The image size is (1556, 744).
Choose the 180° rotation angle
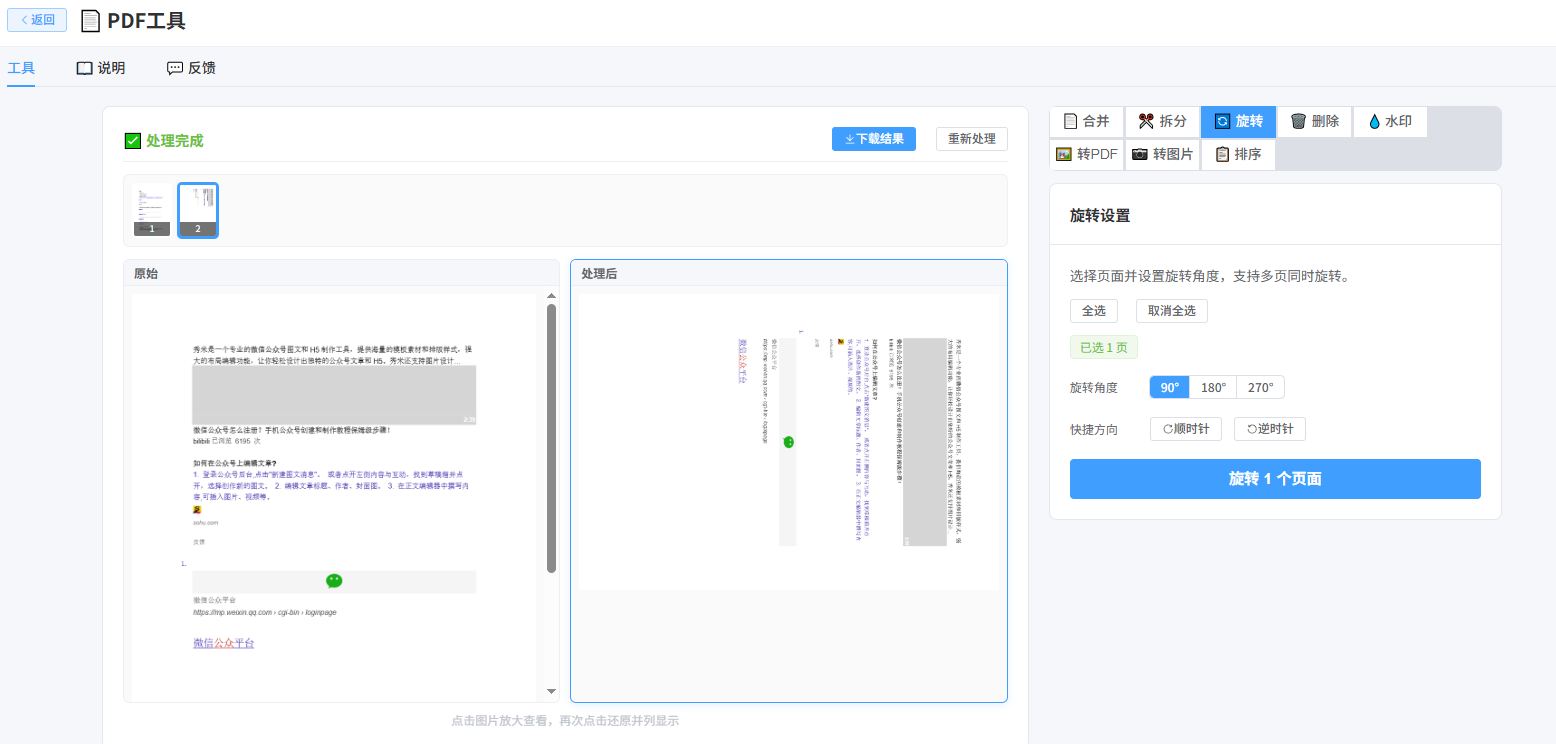tap(1213, 387)
